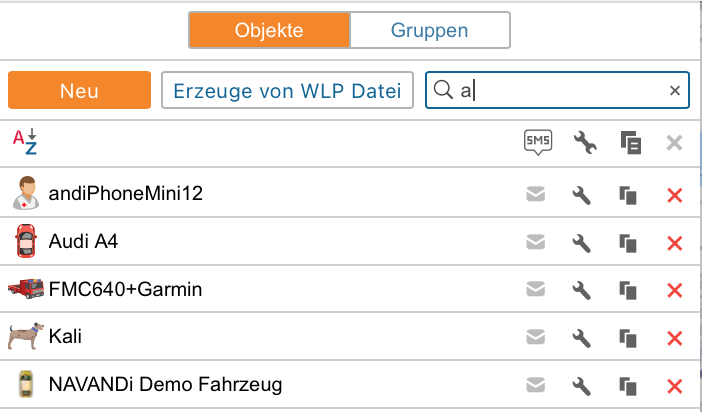The height and width of the screenshot is (412, 702).
Task: Duplicate the Kali object
Action: tap(629, 339)
